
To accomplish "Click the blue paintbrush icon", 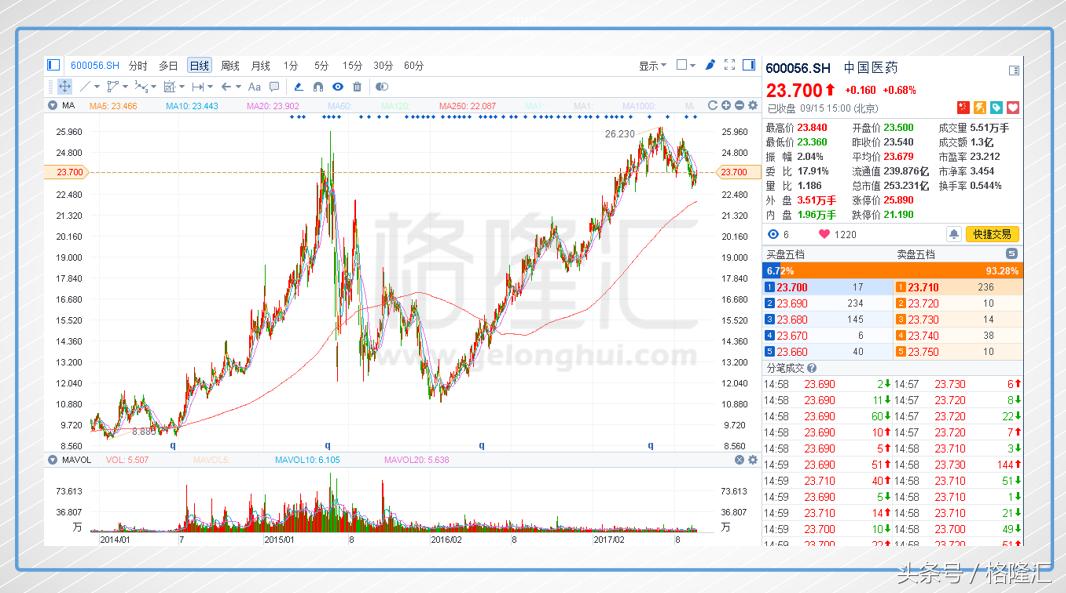I will [x=710, y=65].
